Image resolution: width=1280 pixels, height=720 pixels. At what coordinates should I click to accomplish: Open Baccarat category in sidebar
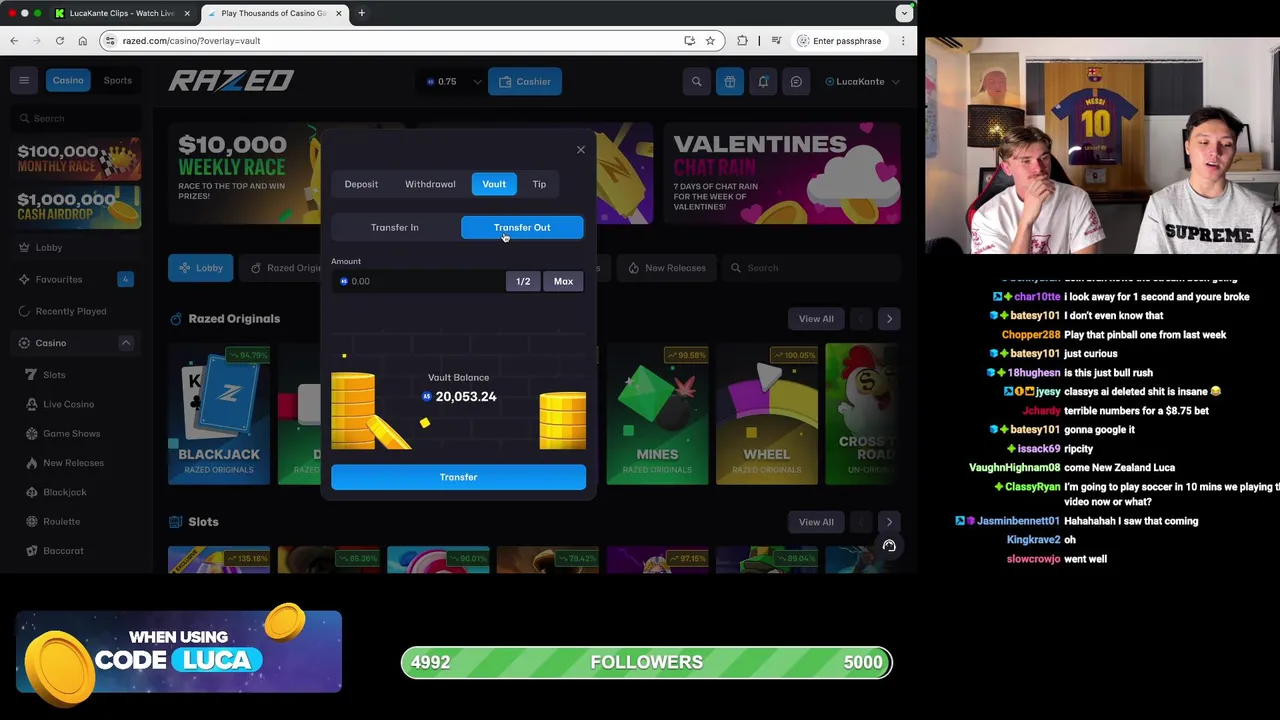click(76, 550)
